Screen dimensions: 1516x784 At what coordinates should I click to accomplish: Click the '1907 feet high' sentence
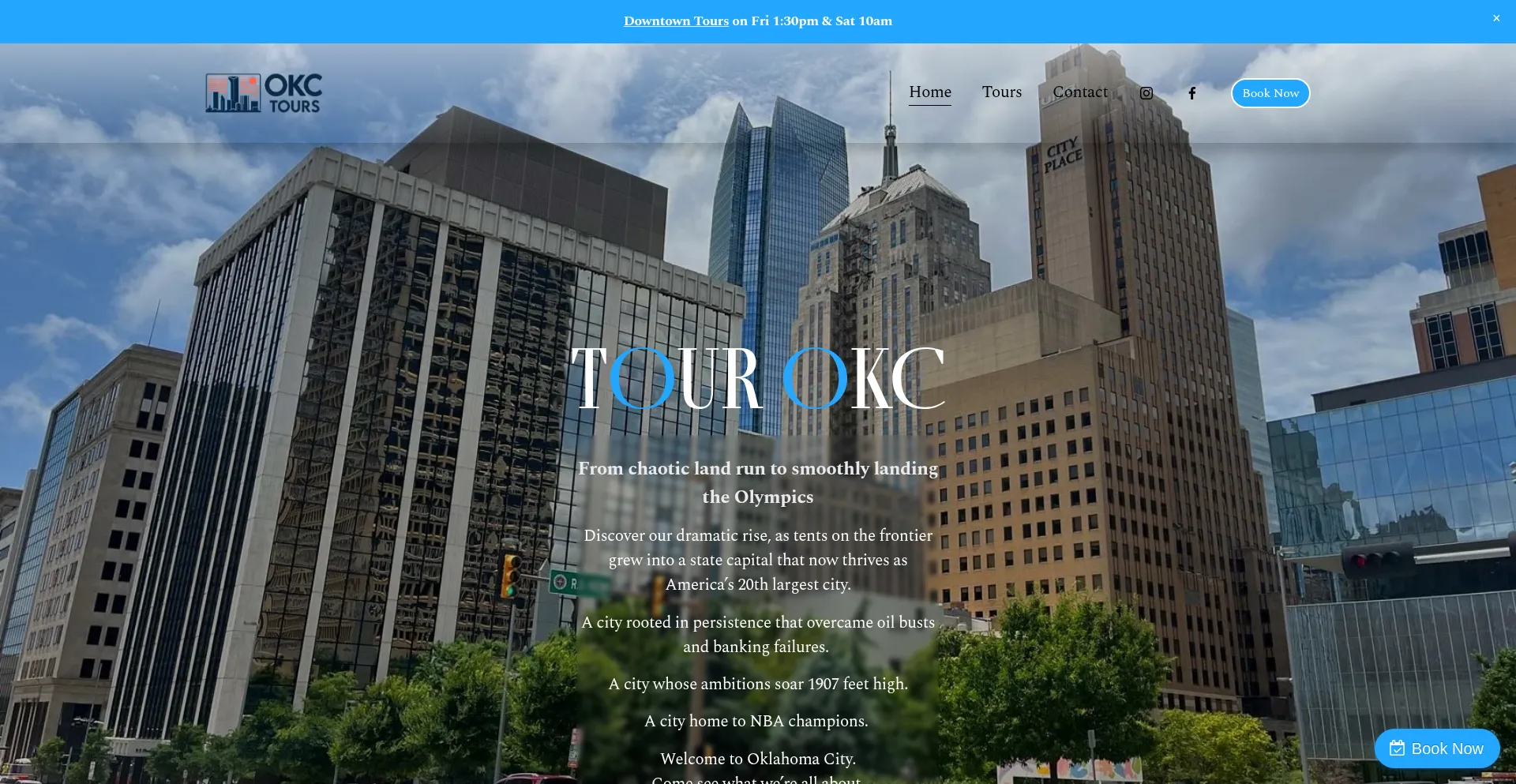757,684
